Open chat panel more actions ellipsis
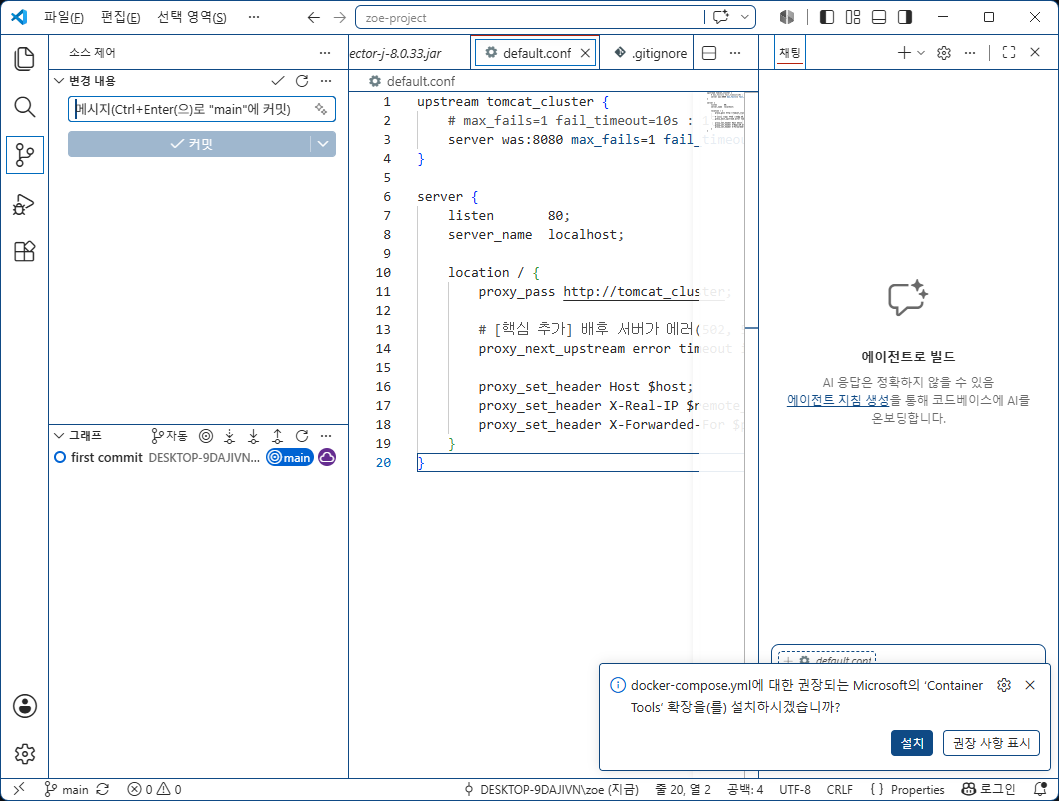The height and width of the screenshot is (801, 1059). 970,53
